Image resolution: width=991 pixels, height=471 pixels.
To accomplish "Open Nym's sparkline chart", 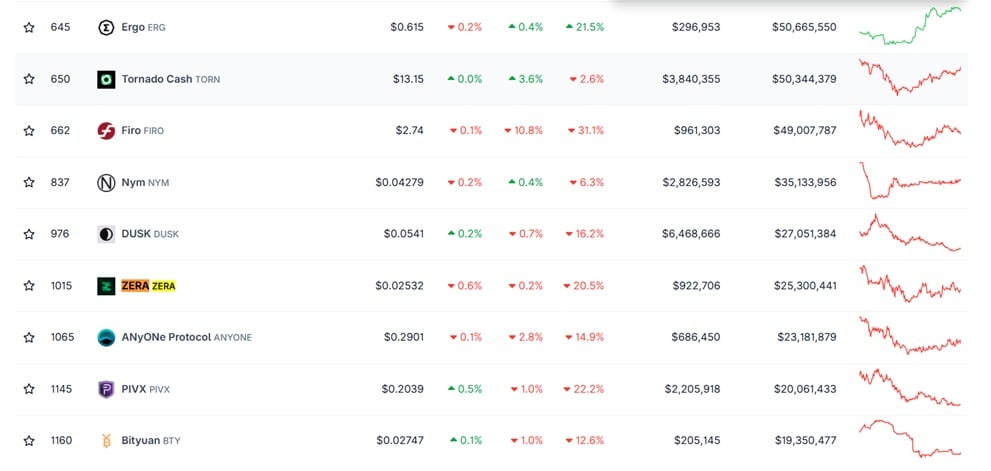I will (x=910, y=181).
